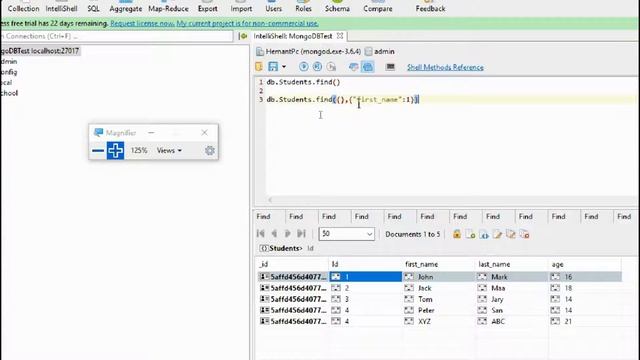640x360 pixels.
Task: Open the Map-Reduce tool
Action: [168, 8]
